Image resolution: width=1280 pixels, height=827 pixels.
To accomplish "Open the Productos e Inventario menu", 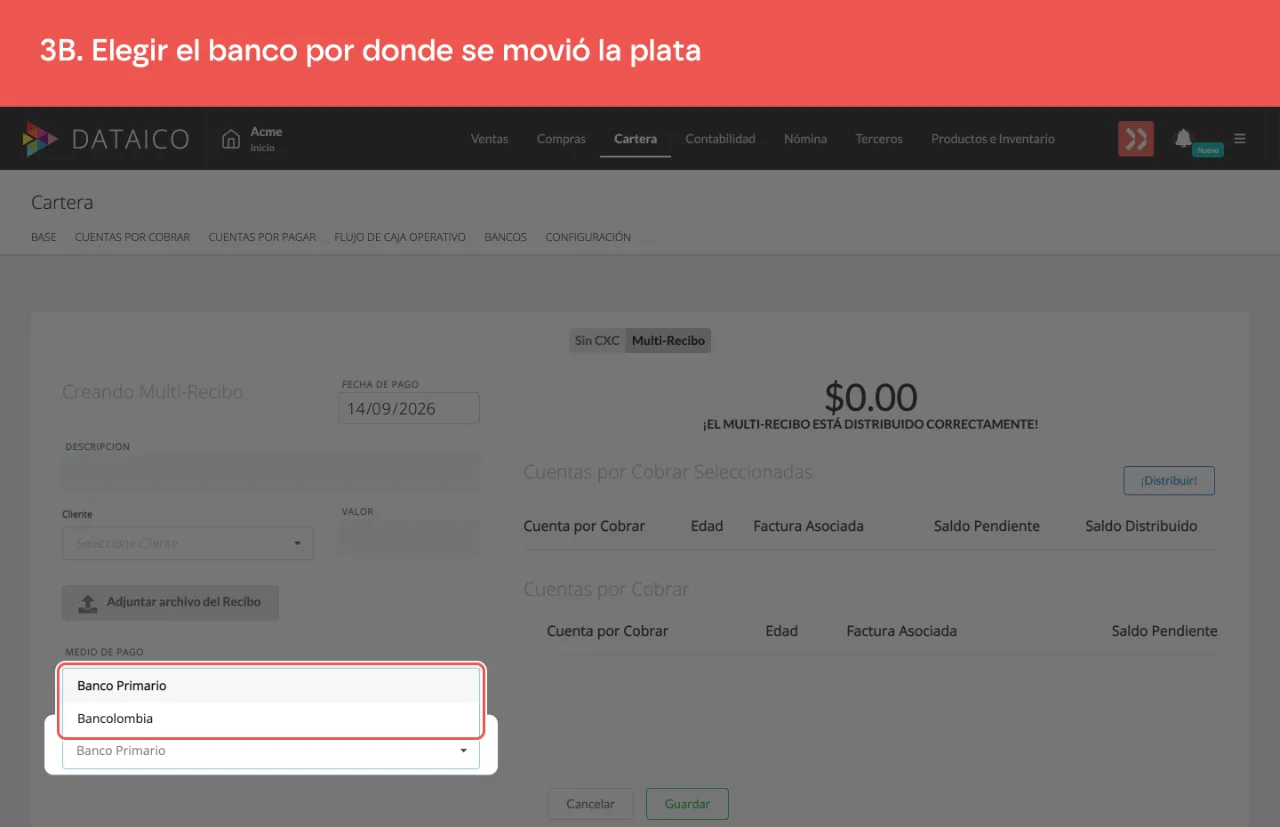I will click(993, 139).
